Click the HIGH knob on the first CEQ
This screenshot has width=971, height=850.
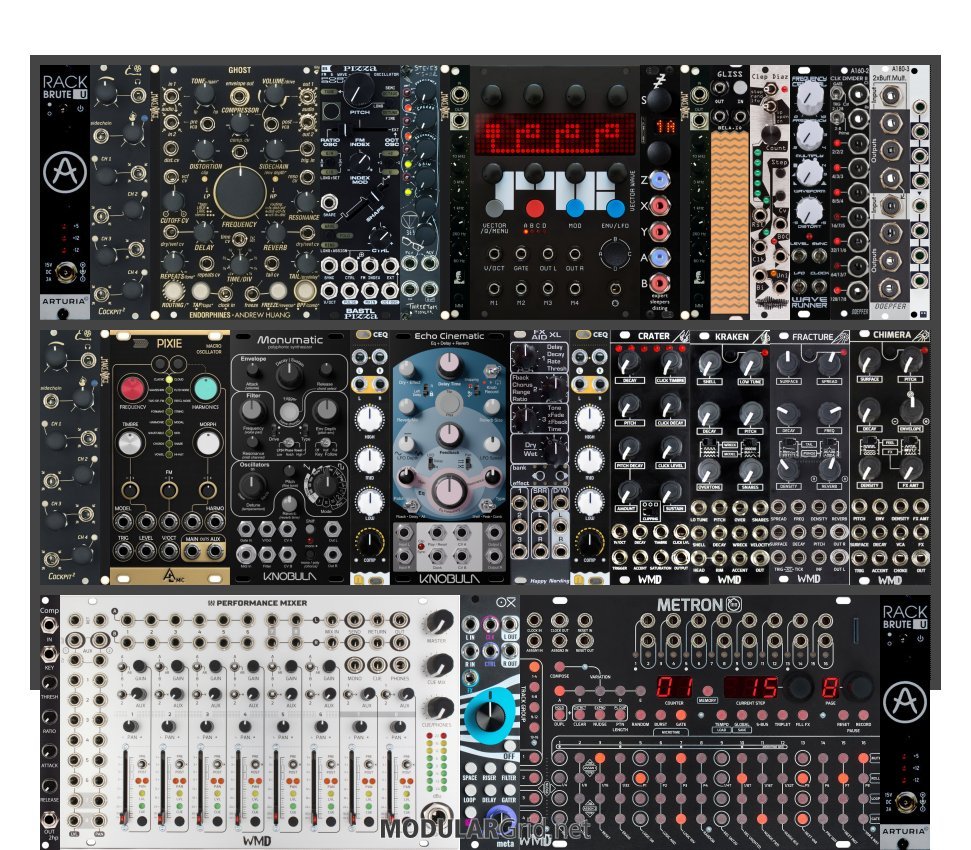[x=369, y=418]
